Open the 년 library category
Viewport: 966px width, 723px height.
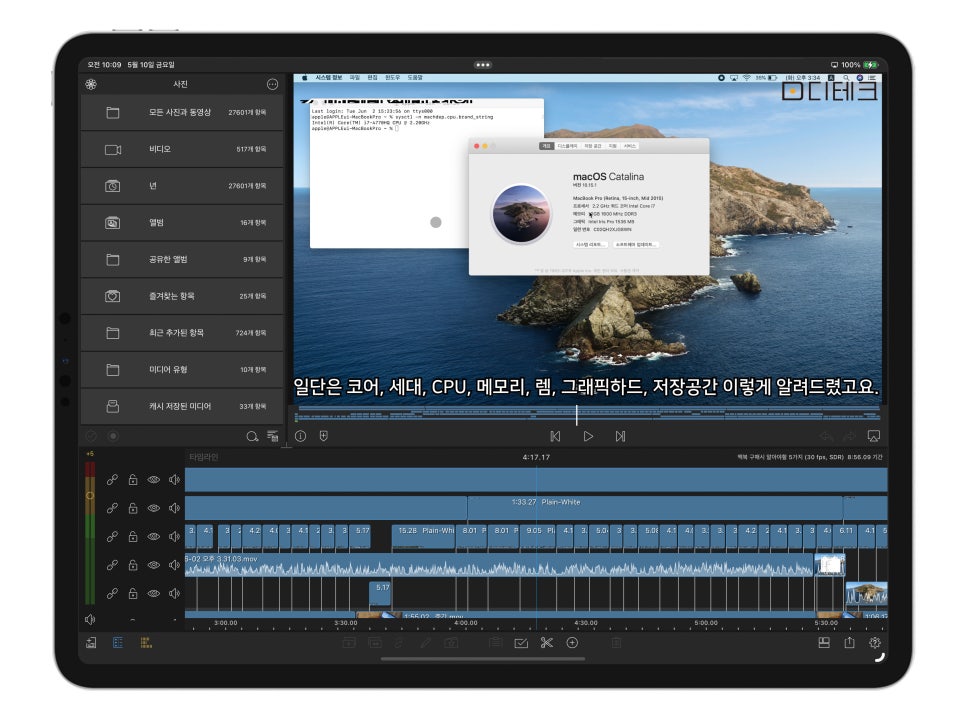pos(182,186)
